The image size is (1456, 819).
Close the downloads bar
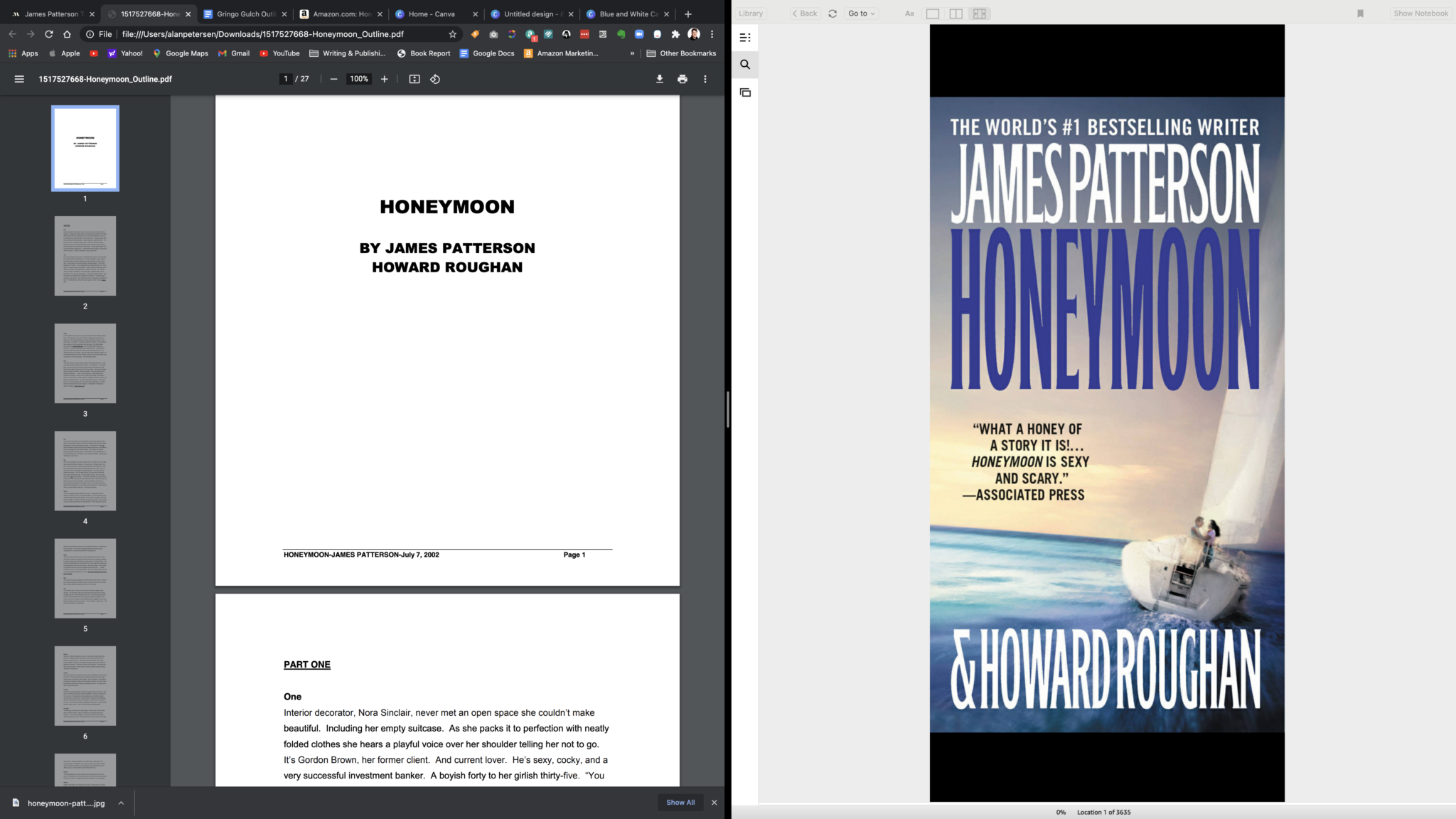[x=714, y=803]
